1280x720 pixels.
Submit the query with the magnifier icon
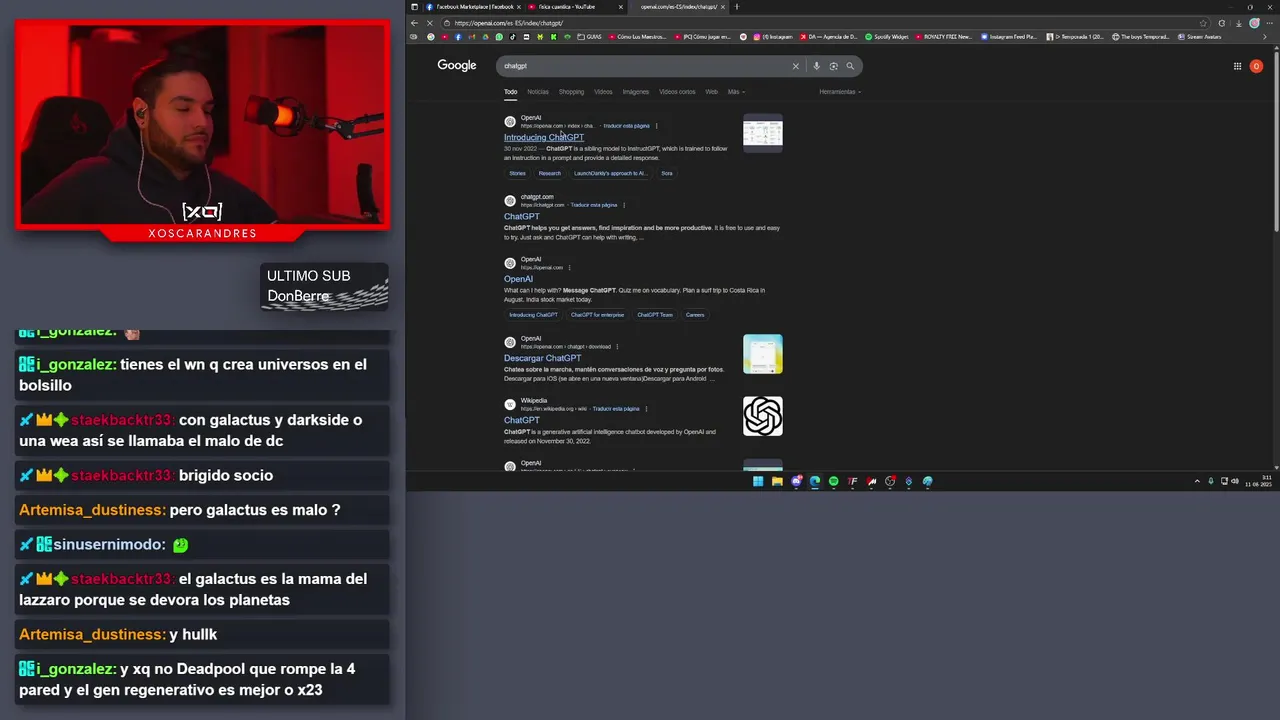850,66
